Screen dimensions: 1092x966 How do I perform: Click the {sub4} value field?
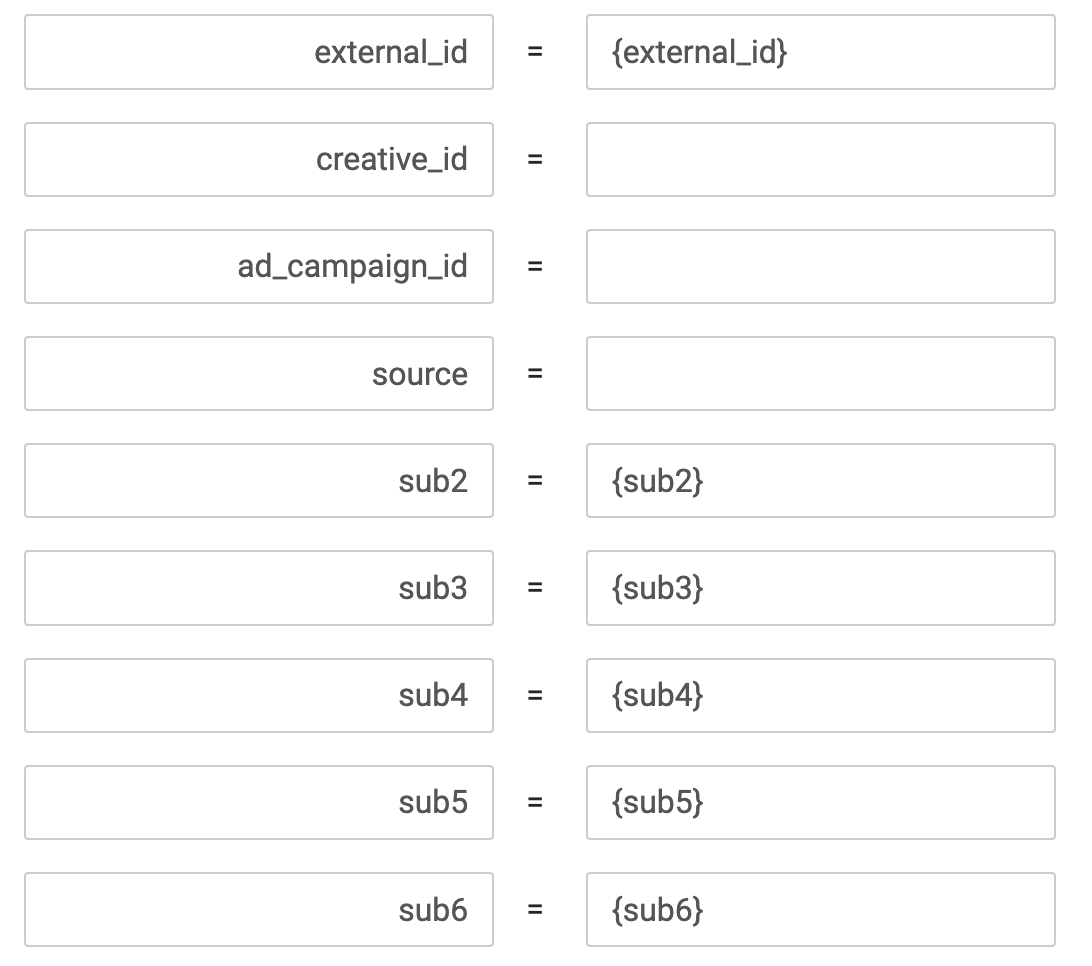[x=820, y=695]
